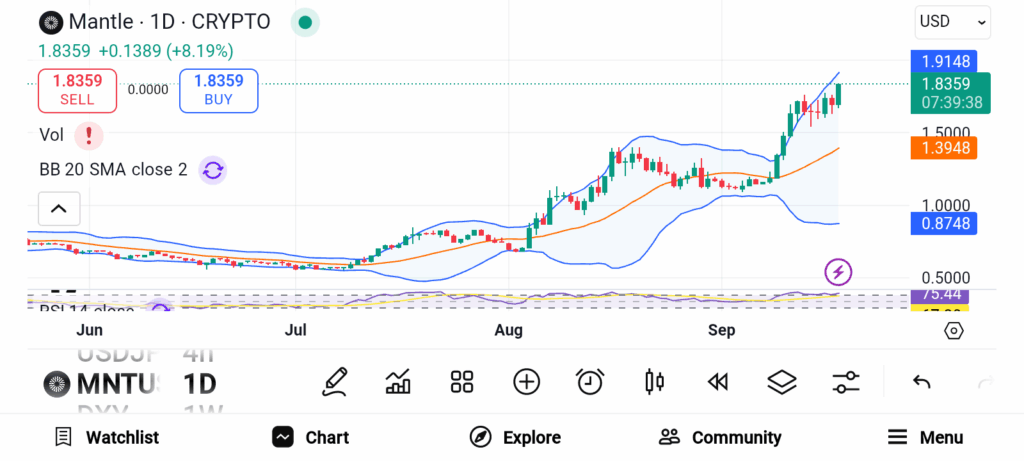Collapse the indicator legend with the chevron

[58, 209]
